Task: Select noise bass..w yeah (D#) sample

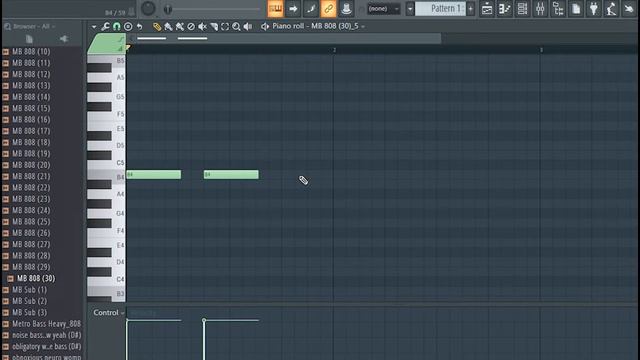Action: [46, 335]
